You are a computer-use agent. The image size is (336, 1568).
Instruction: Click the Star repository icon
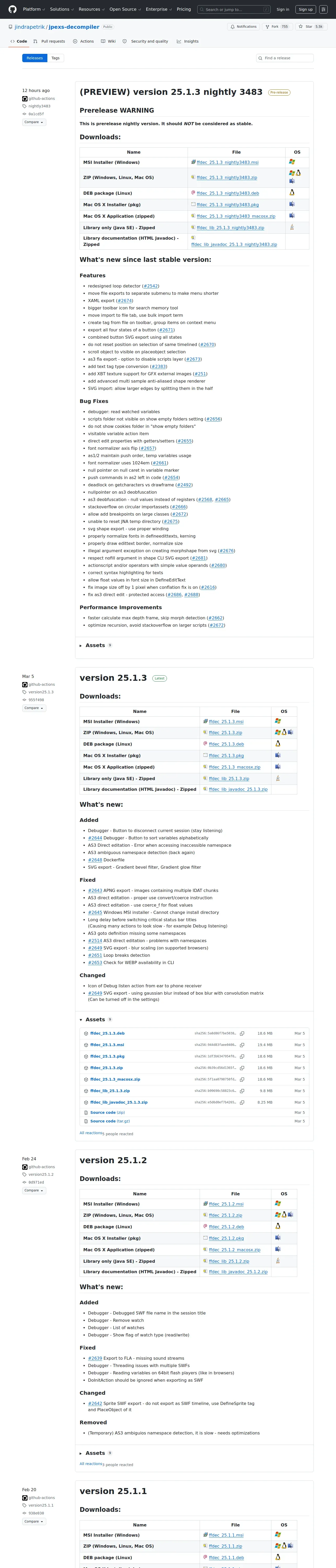click(x=301, y=27)
